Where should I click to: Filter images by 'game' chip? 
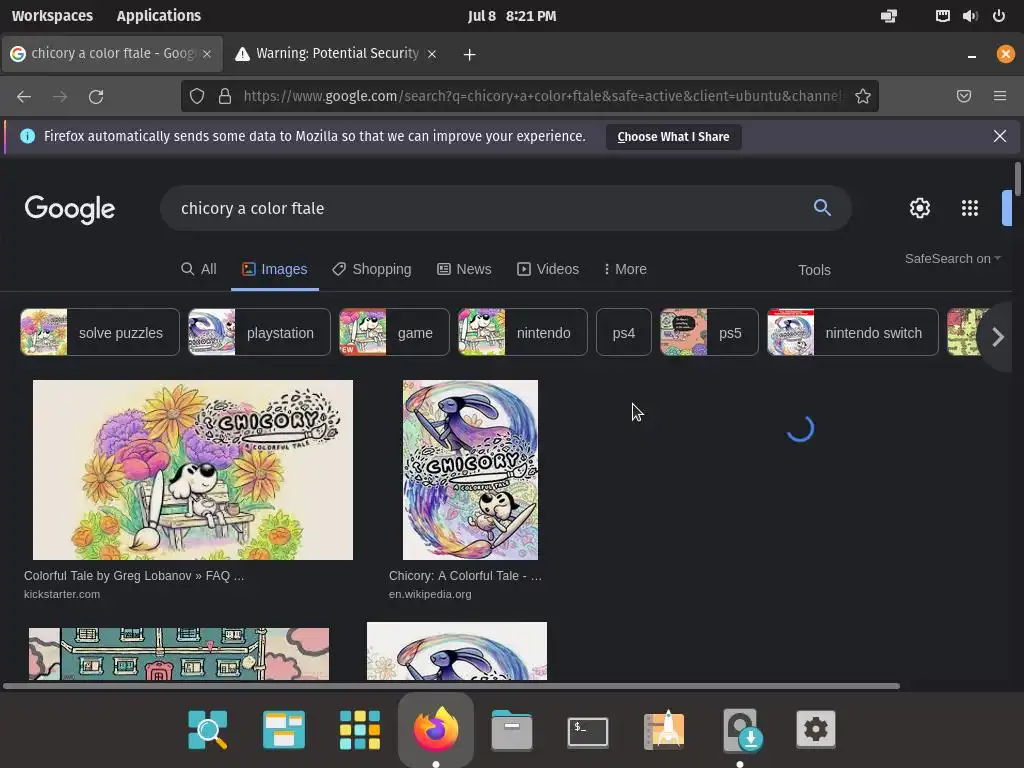(x=394, y=332)
